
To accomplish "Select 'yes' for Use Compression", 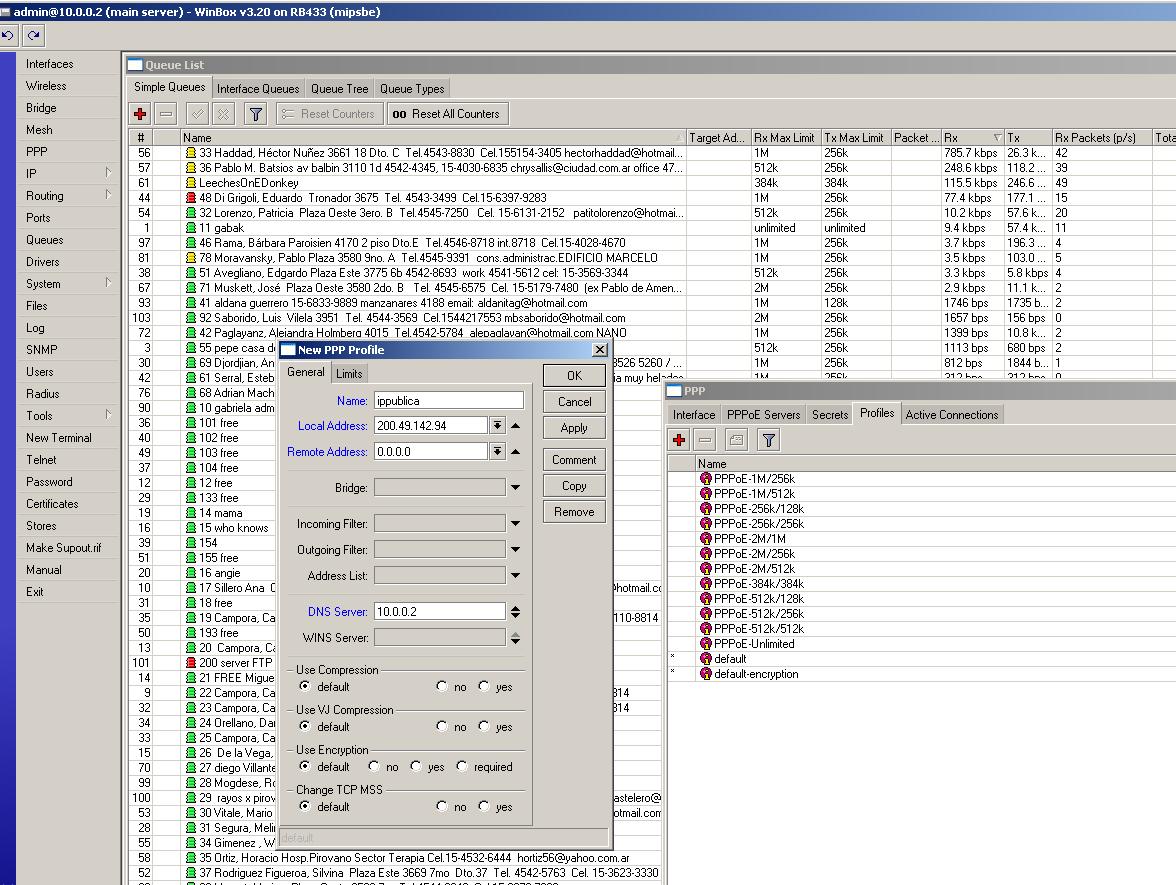I will [x=485, y=687].
